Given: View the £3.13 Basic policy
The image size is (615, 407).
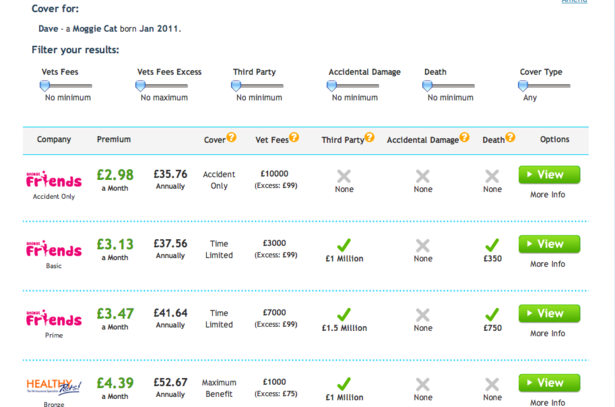Looking at the screenshot, I should (x=549, y=244).
